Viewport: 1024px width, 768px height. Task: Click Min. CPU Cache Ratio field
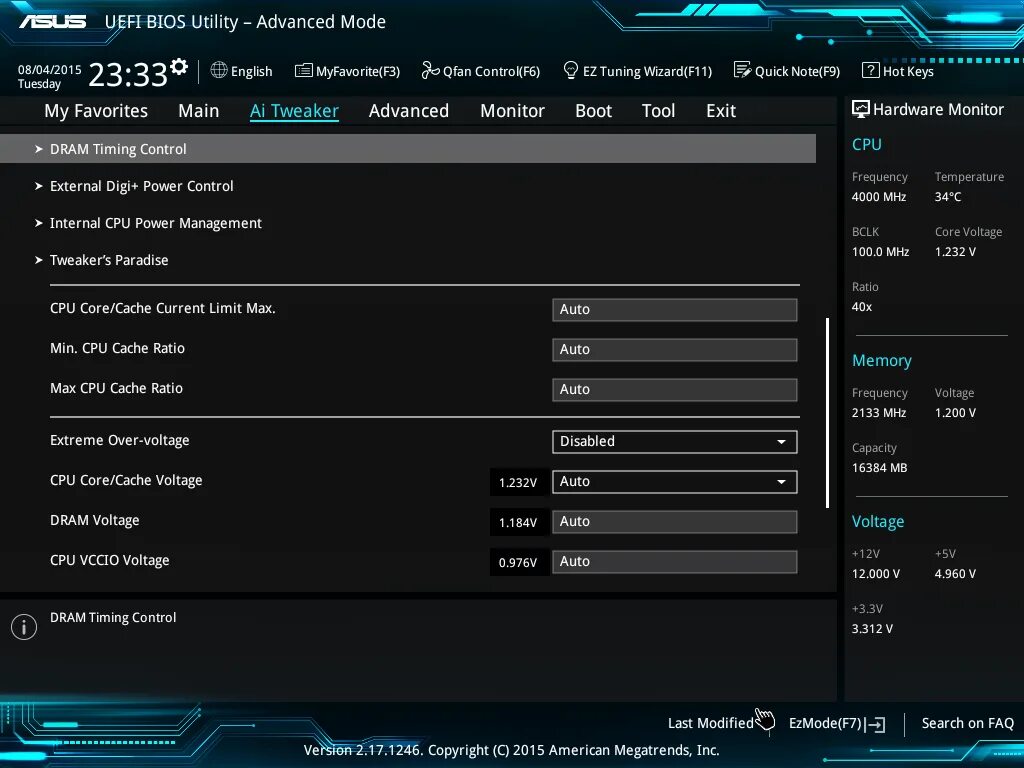tap(674, 349)
